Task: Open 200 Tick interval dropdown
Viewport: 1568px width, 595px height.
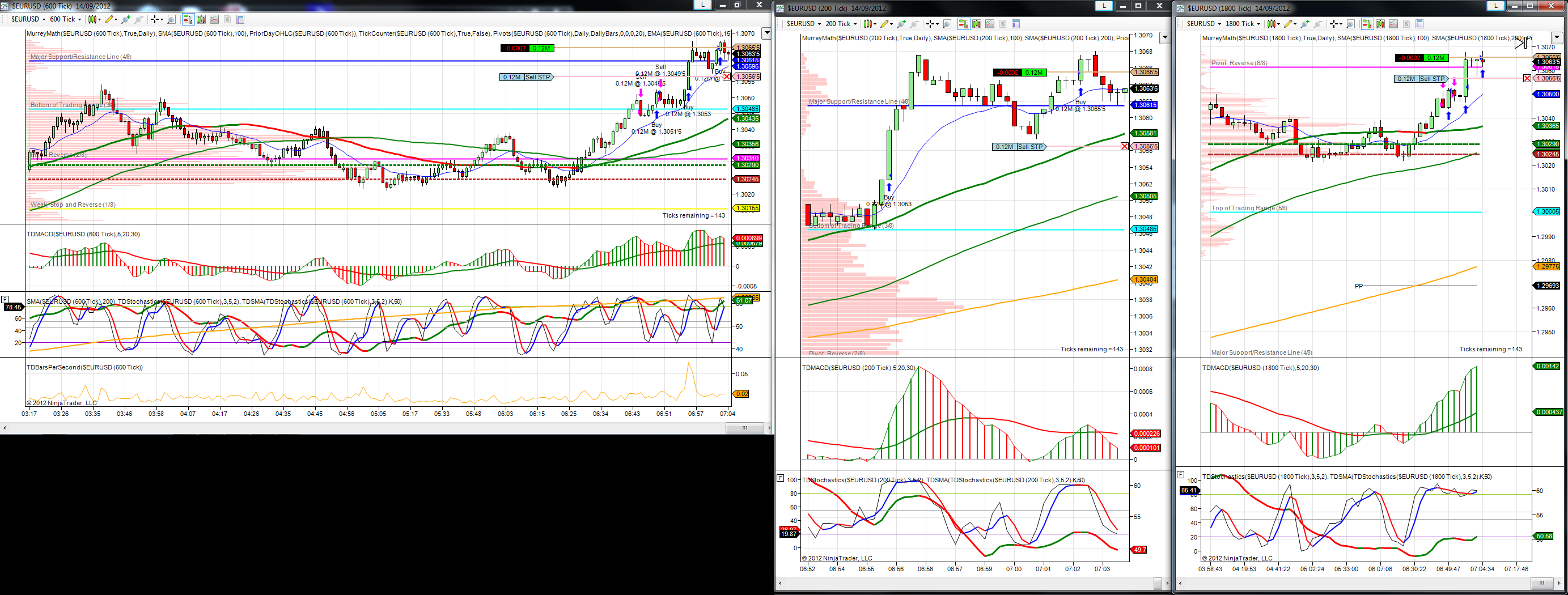Action: pyautogui.click(x=841, y=24)
